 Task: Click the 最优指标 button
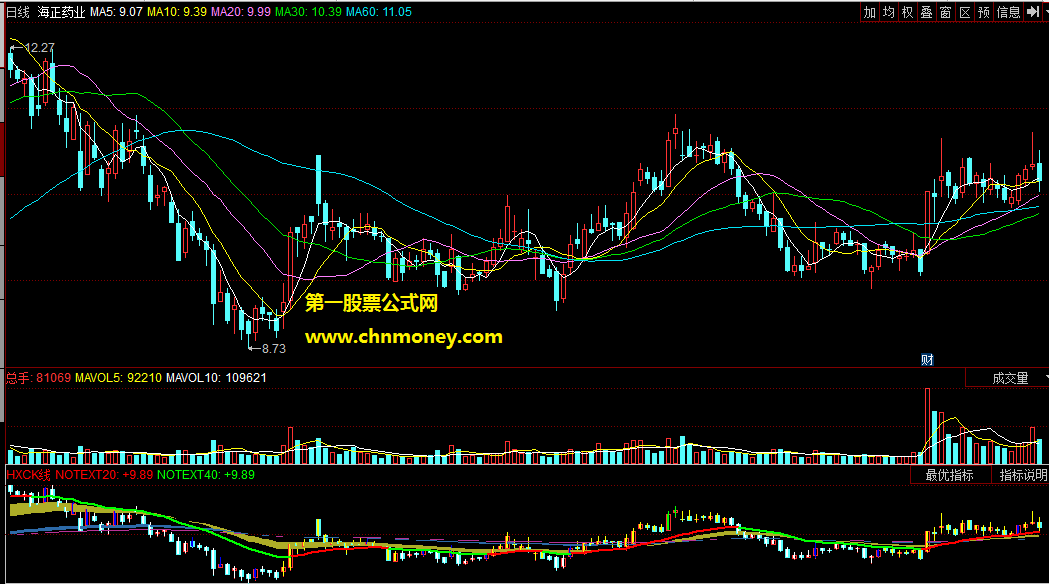click(949, 475)
